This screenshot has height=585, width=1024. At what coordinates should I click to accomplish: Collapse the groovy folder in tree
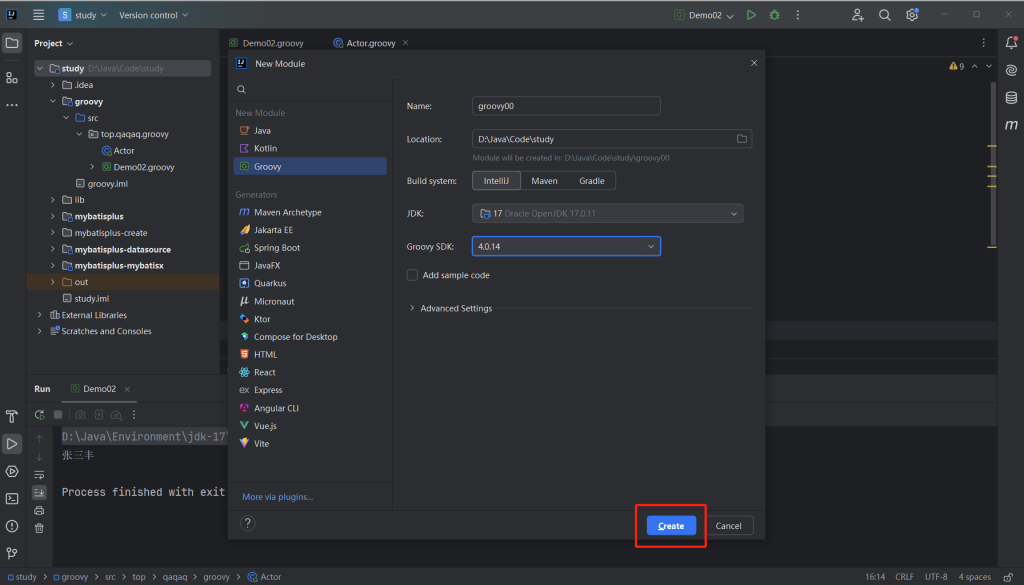(x=53, y=101)
